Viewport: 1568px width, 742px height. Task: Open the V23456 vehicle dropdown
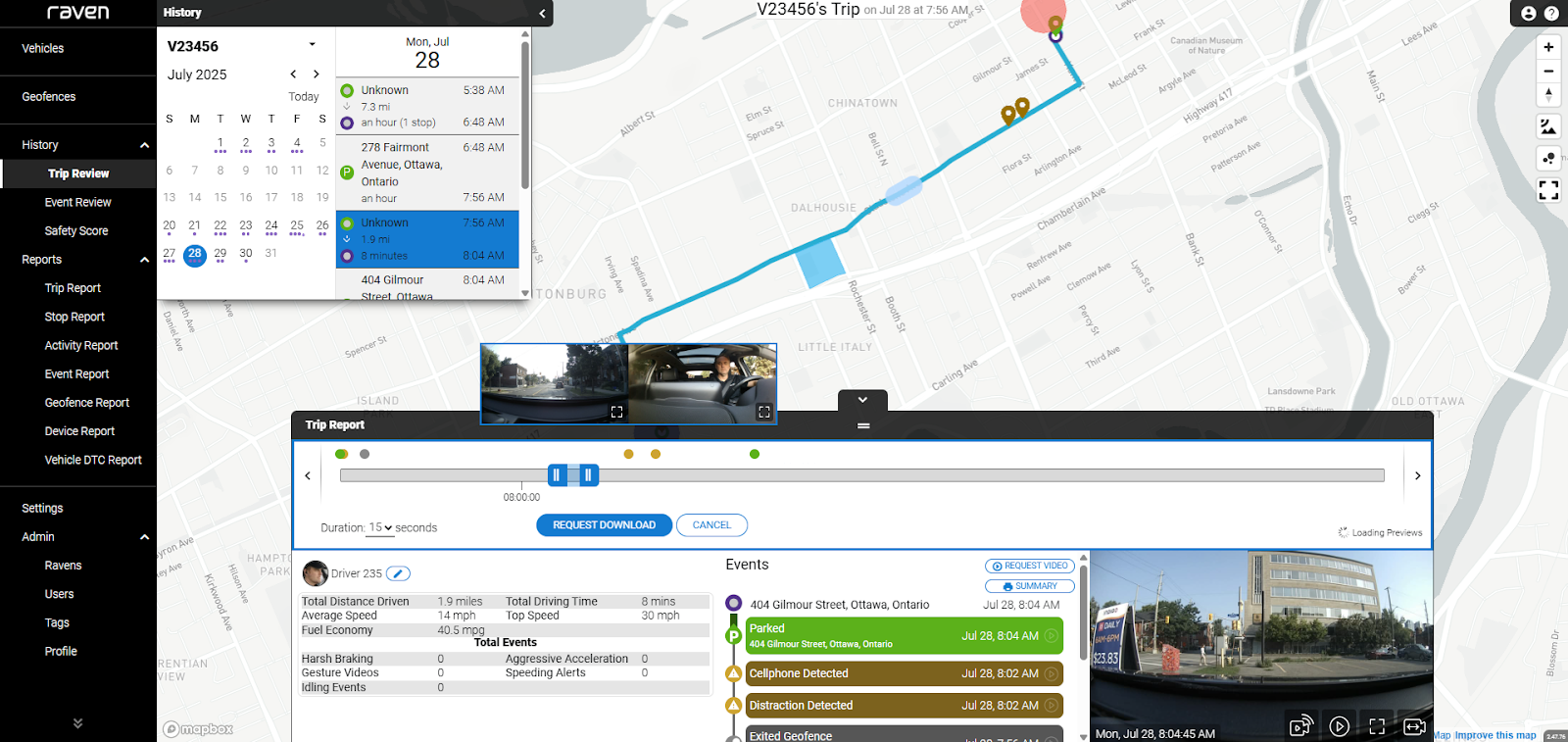tap(313, 45)
